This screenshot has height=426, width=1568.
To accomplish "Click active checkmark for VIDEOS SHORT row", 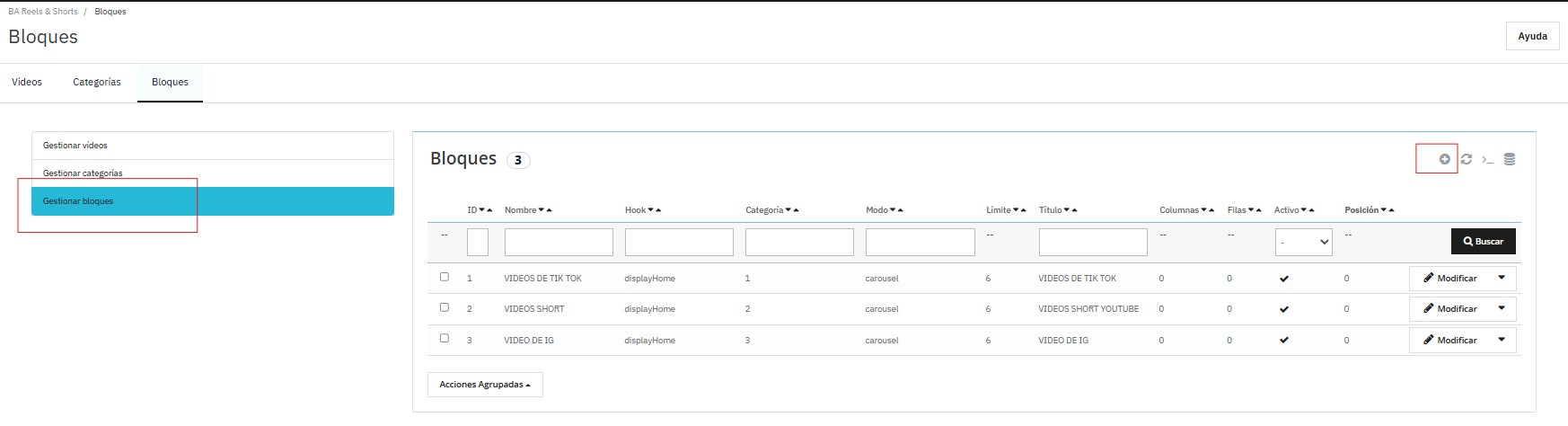I will [1283, 309].
